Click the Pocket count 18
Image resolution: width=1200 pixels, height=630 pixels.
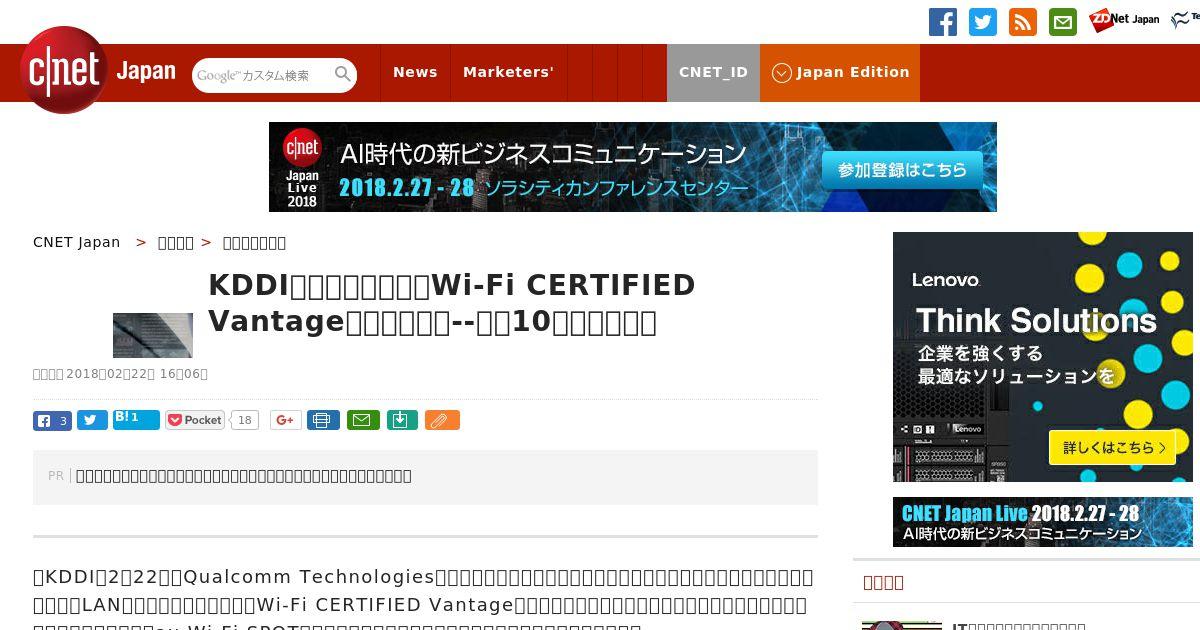(x=244, y=421)
